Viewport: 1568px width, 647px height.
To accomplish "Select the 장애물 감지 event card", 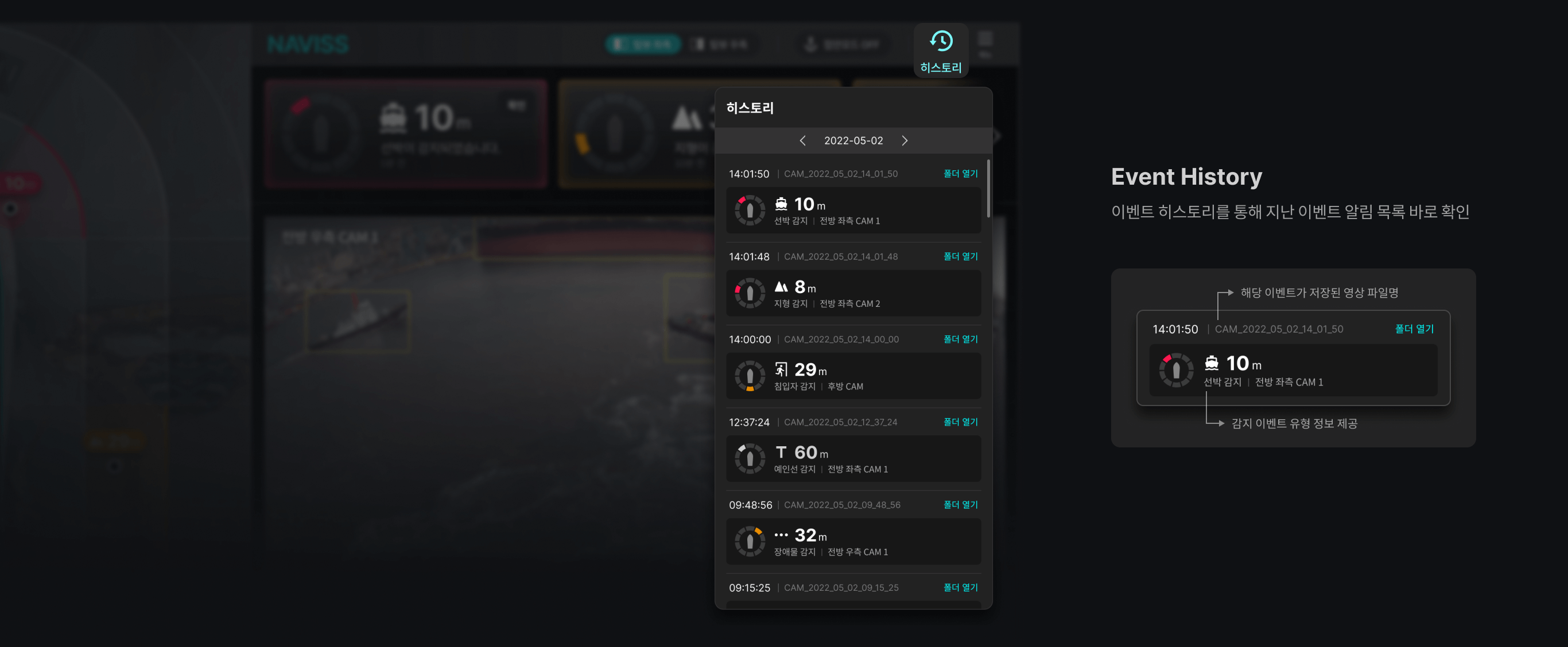I will click(853, 541).
